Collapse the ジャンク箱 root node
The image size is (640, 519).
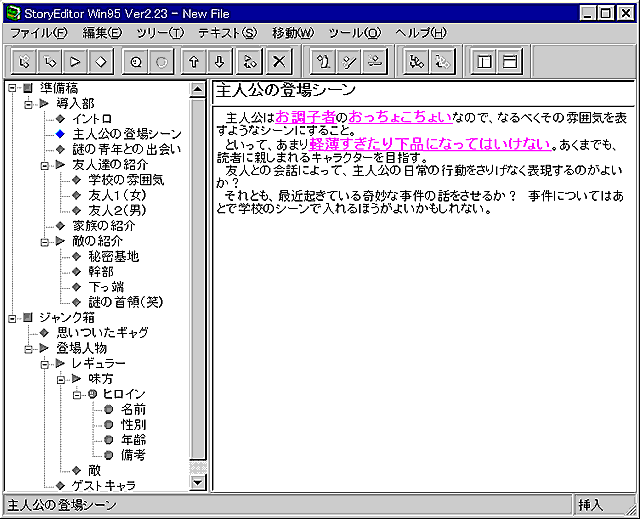click(12, 318)
